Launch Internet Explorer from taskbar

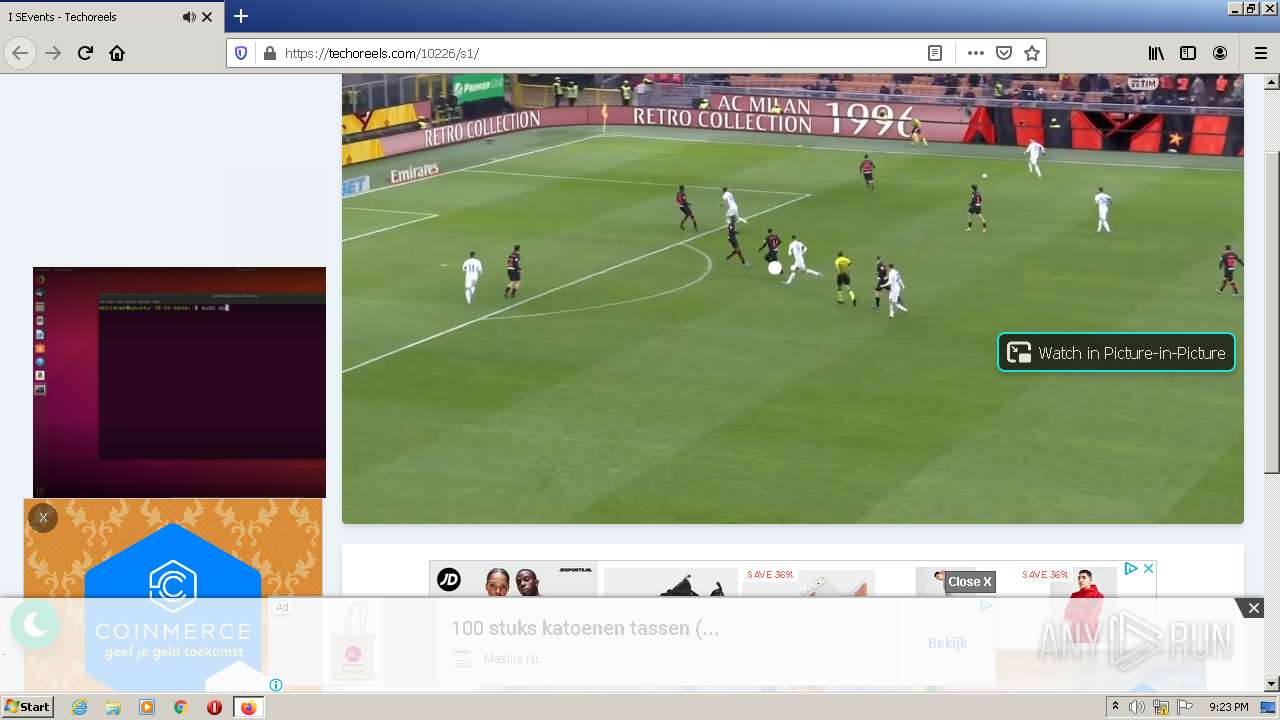pyautogui.click(x=79, y=707)
